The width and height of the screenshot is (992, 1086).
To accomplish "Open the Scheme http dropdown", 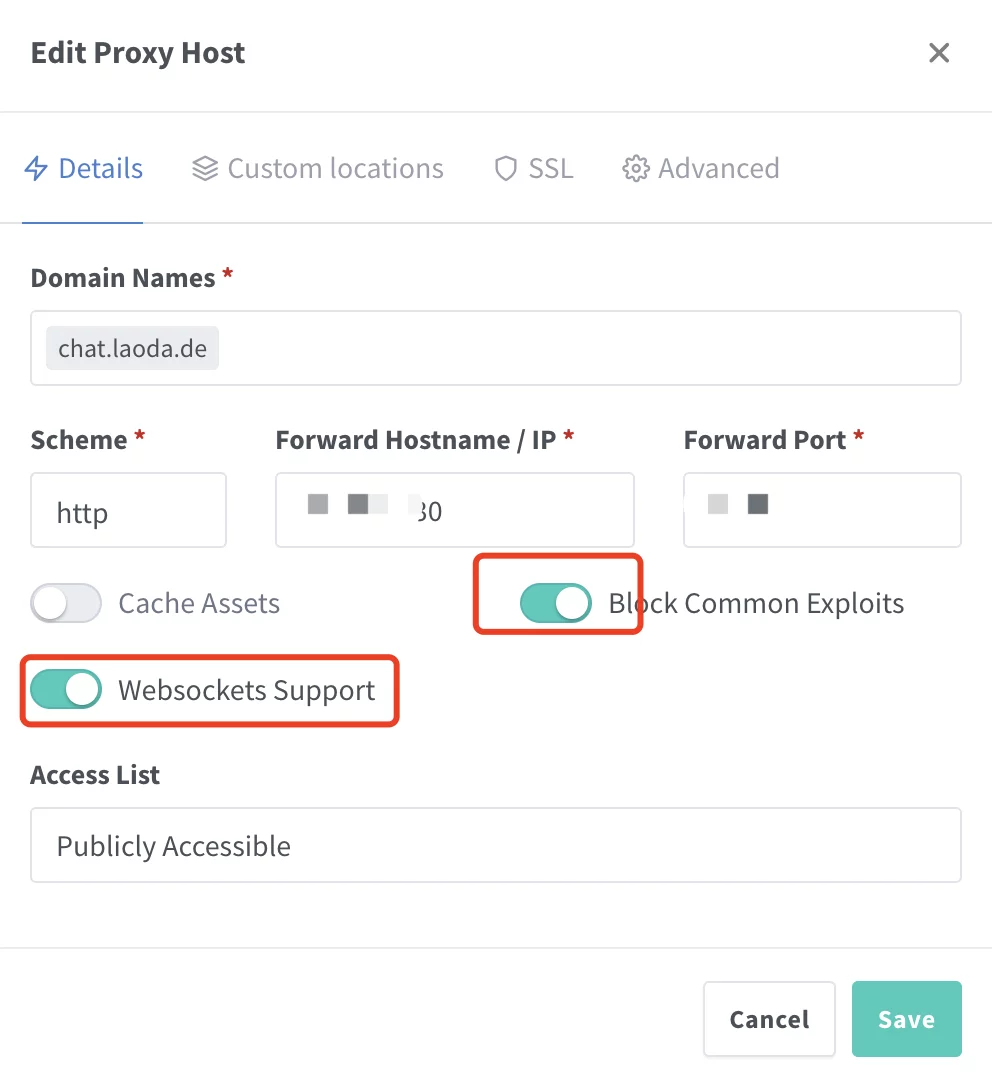I will pyautogui.click(x=128, y=511).
